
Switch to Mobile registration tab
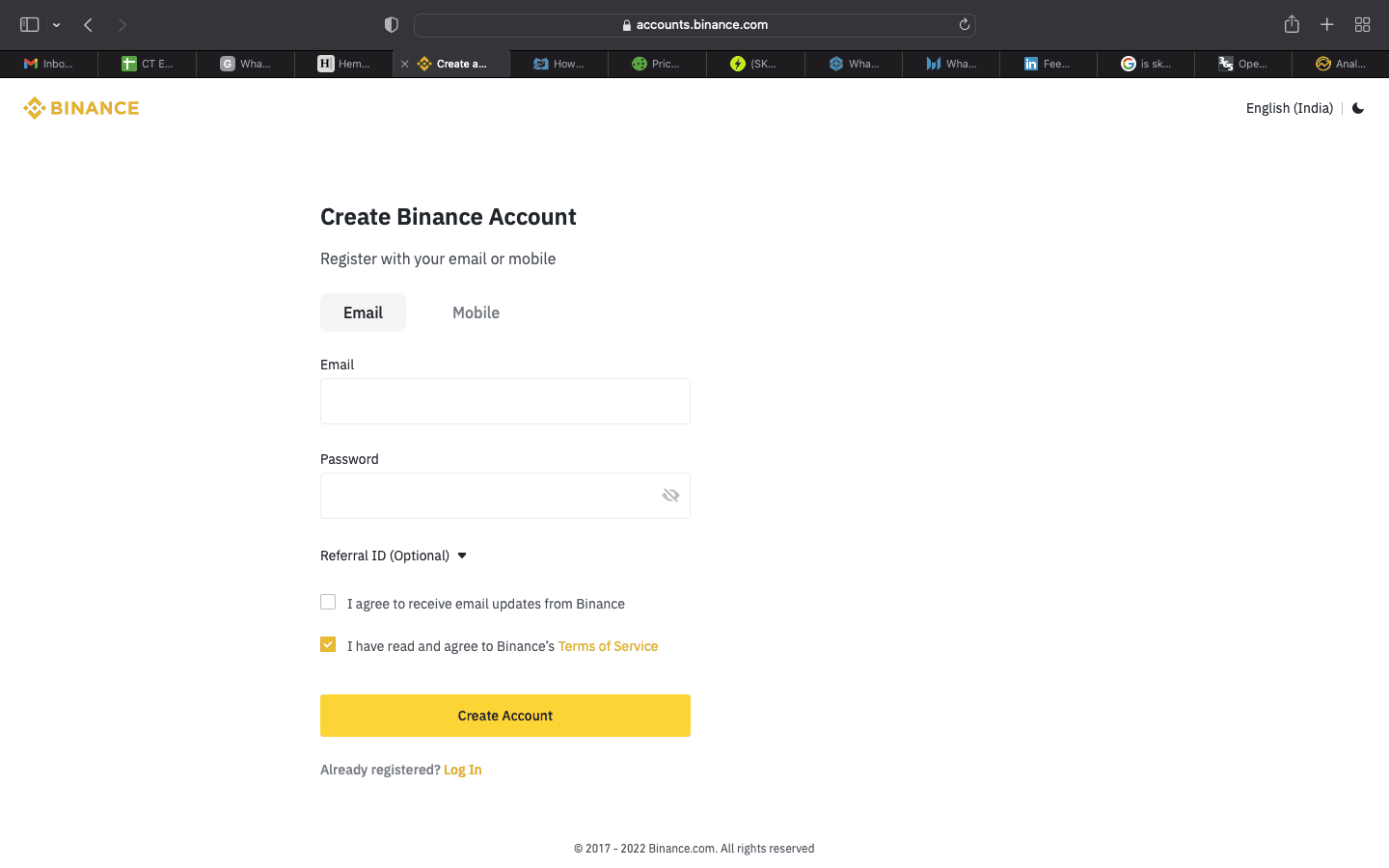click(476, 312)
